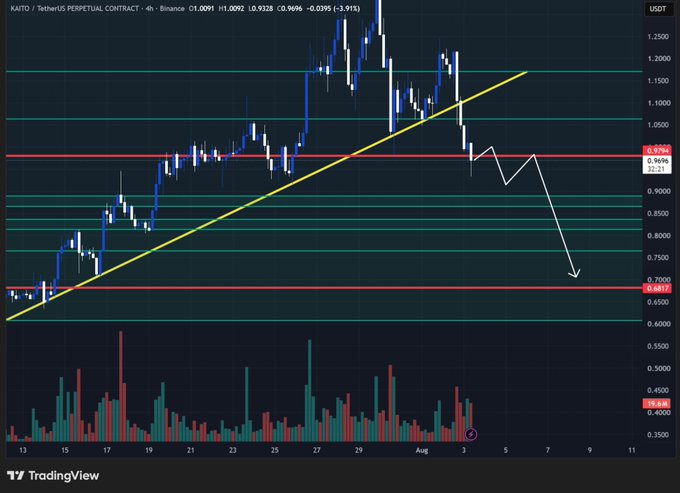Click the 19.6M volume label
The height and width of the screenshot is (493, 680).
coord(657,404)
